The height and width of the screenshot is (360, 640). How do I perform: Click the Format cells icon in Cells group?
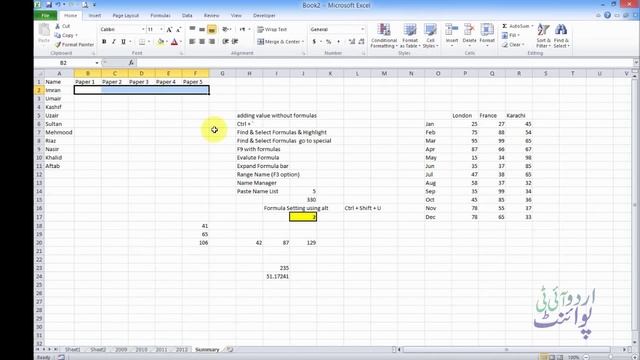click(x=487, y=30)
